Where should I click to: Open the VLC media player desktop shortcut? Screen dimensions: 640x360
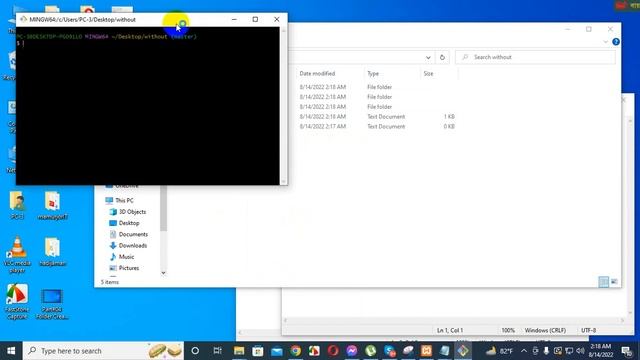[x=17, y=254]
